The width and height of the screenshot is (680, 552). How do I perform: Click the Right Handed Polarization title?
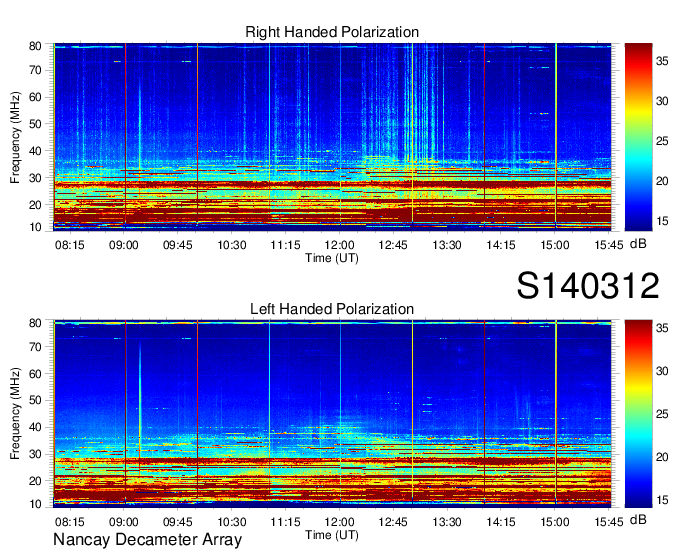332,32
